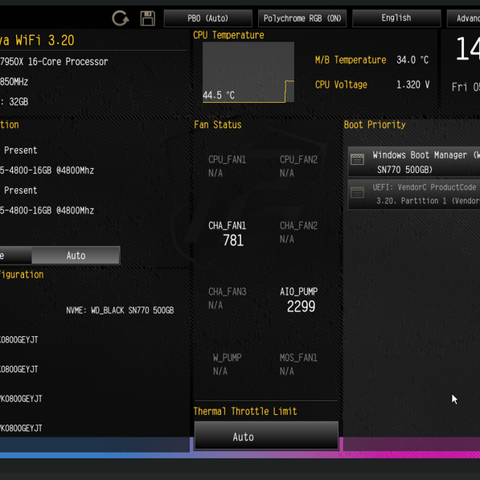This screenshot has width=480, height=480.
Task: Switch to Advanced mode
Action: [463, 18]
